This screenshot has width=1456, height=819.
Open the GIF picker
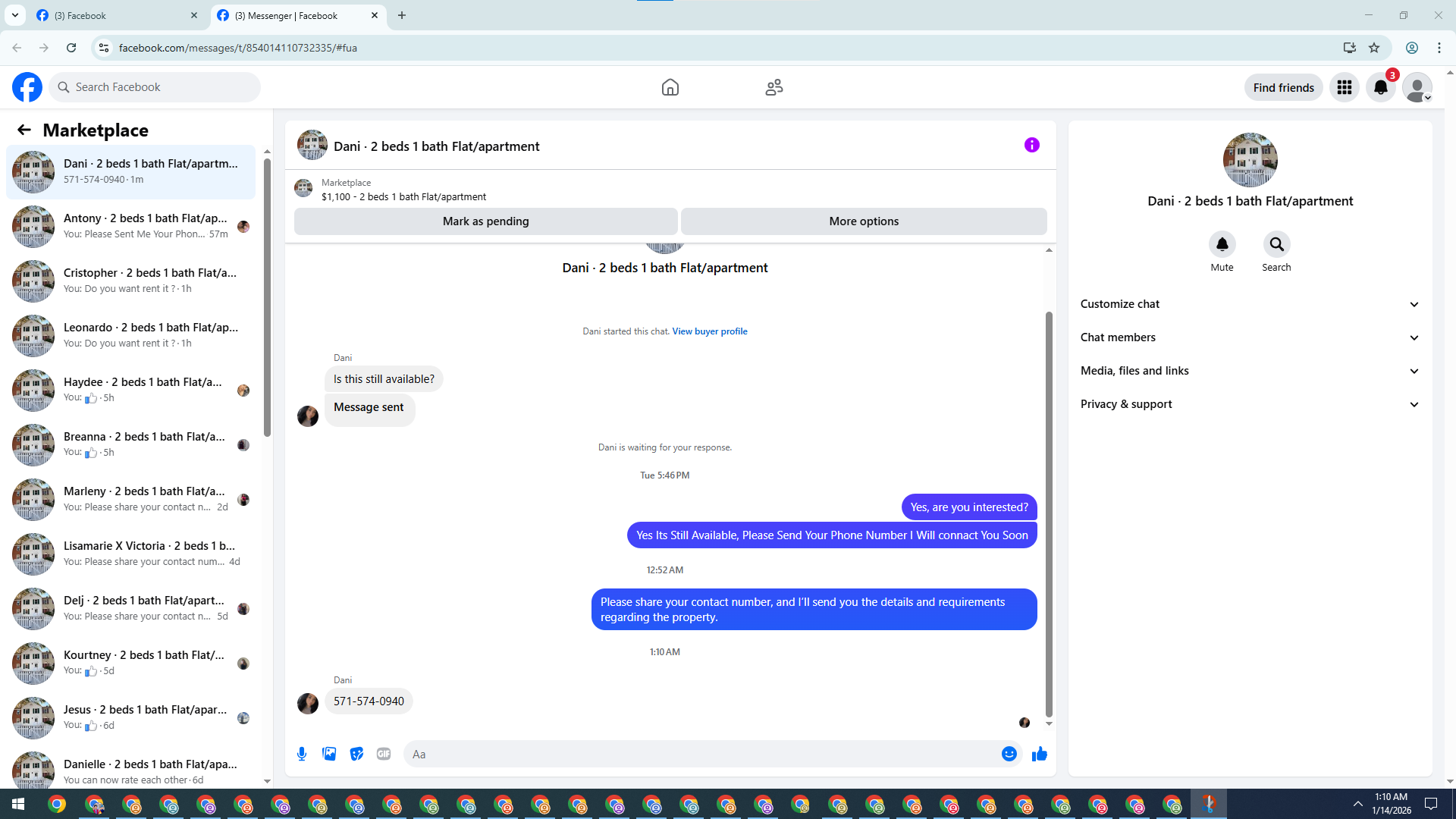(x=384, y=754)
